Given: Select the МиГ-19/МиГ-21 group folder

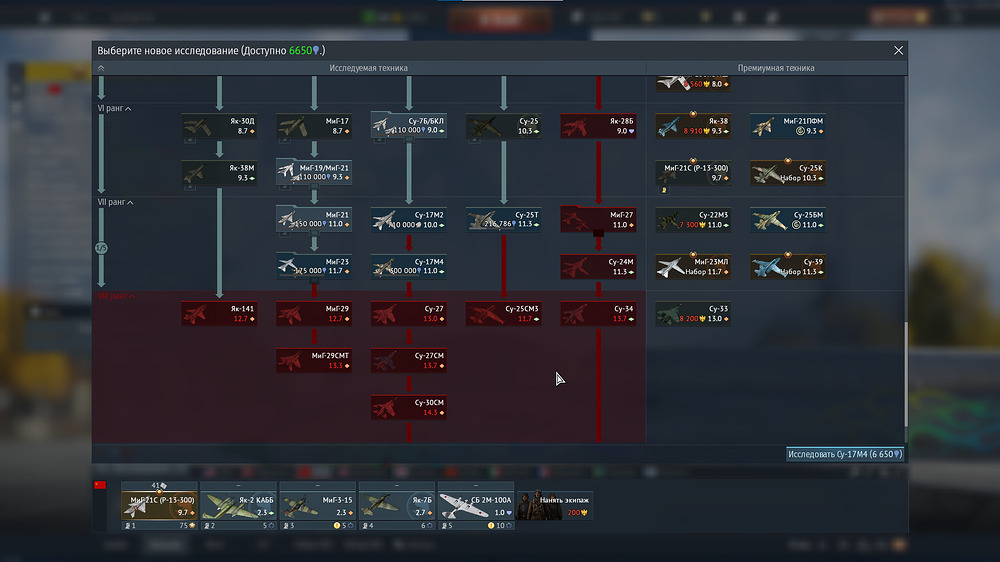Looking at the screenshot, I should point(314,173).
